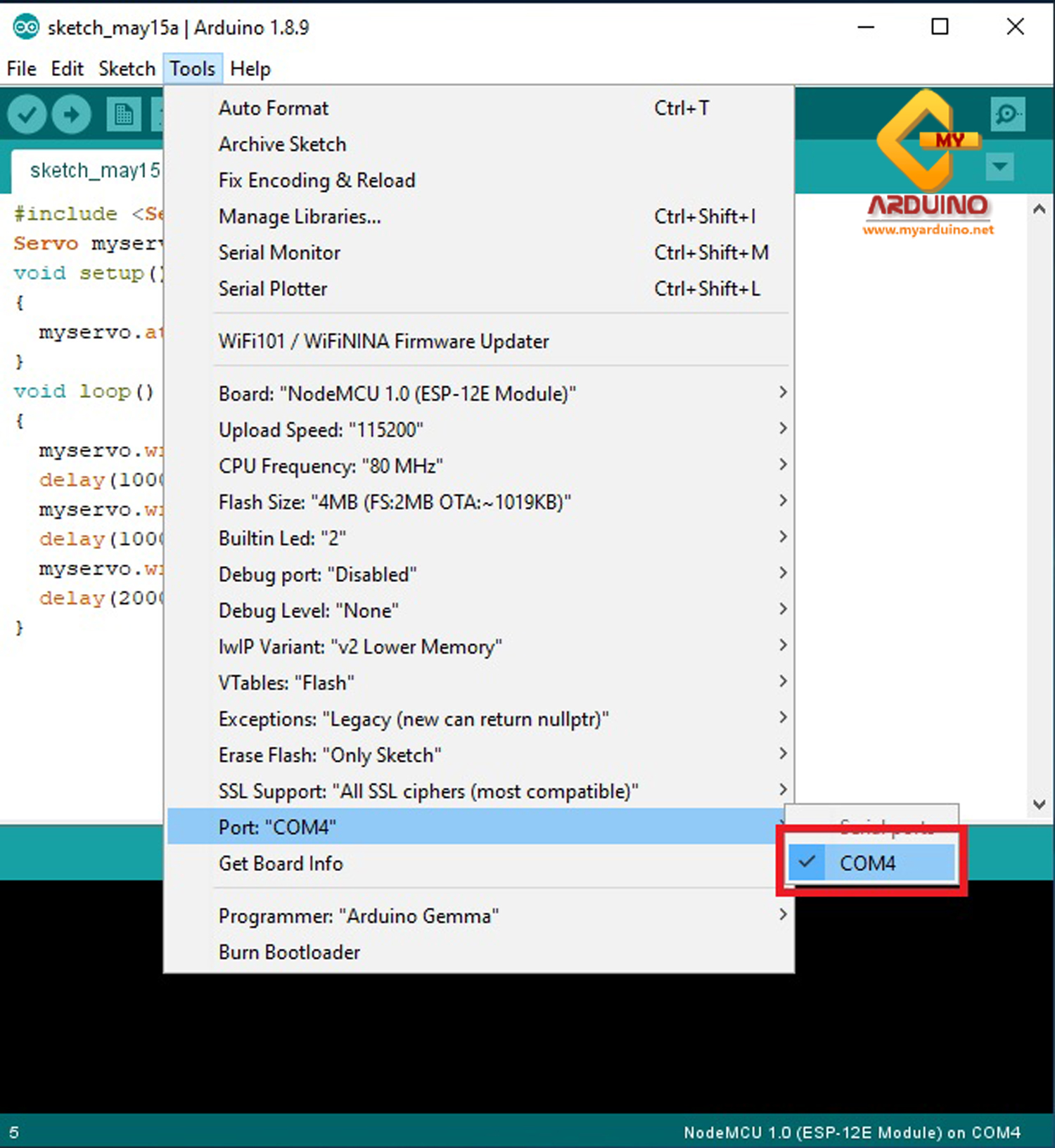Click the editor scroll down arrow
The image size is (1055, 1148).
1039,804
